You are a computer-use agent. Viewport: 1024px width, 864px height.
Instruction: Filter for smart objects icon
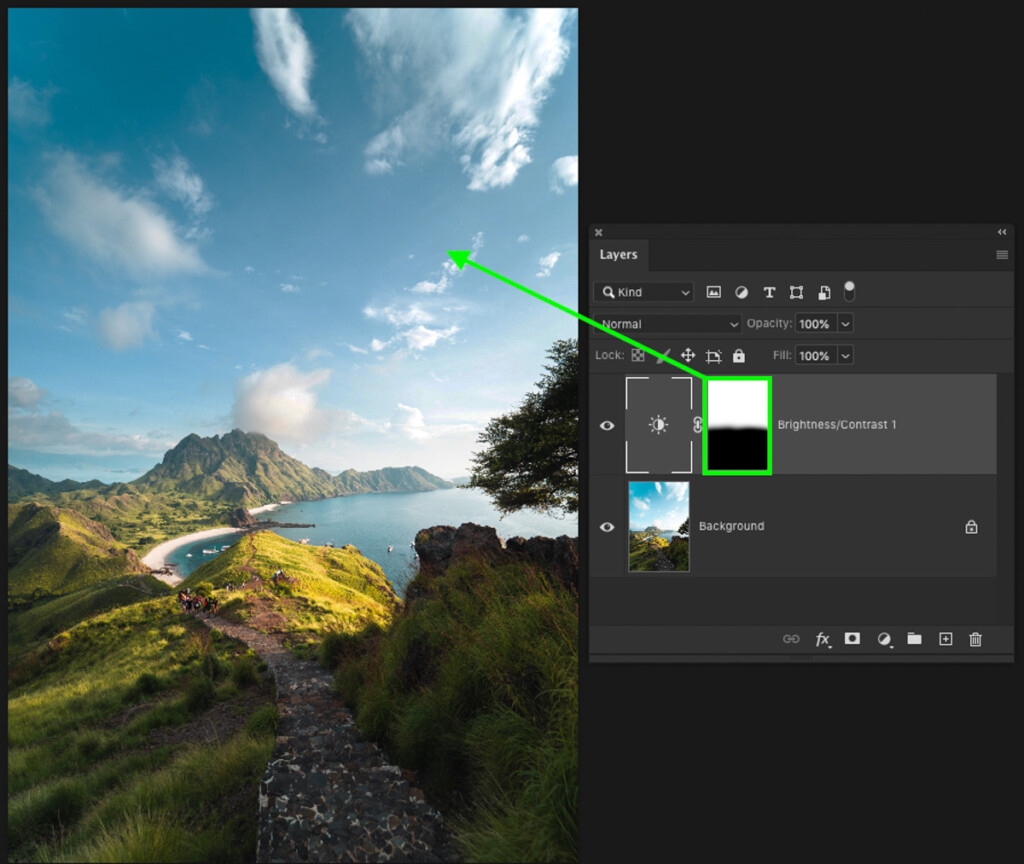coord(824,292)
